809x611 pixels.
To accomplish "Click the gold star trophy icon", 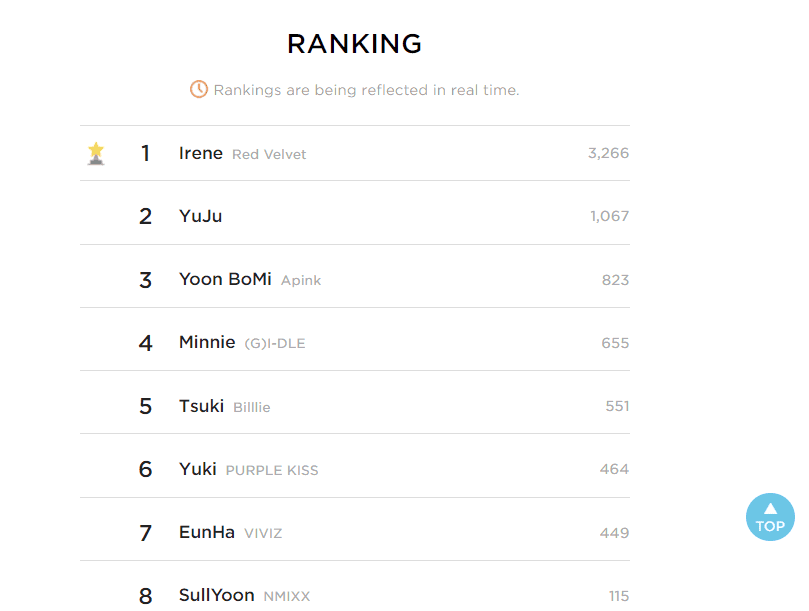I will click(96, 153).
